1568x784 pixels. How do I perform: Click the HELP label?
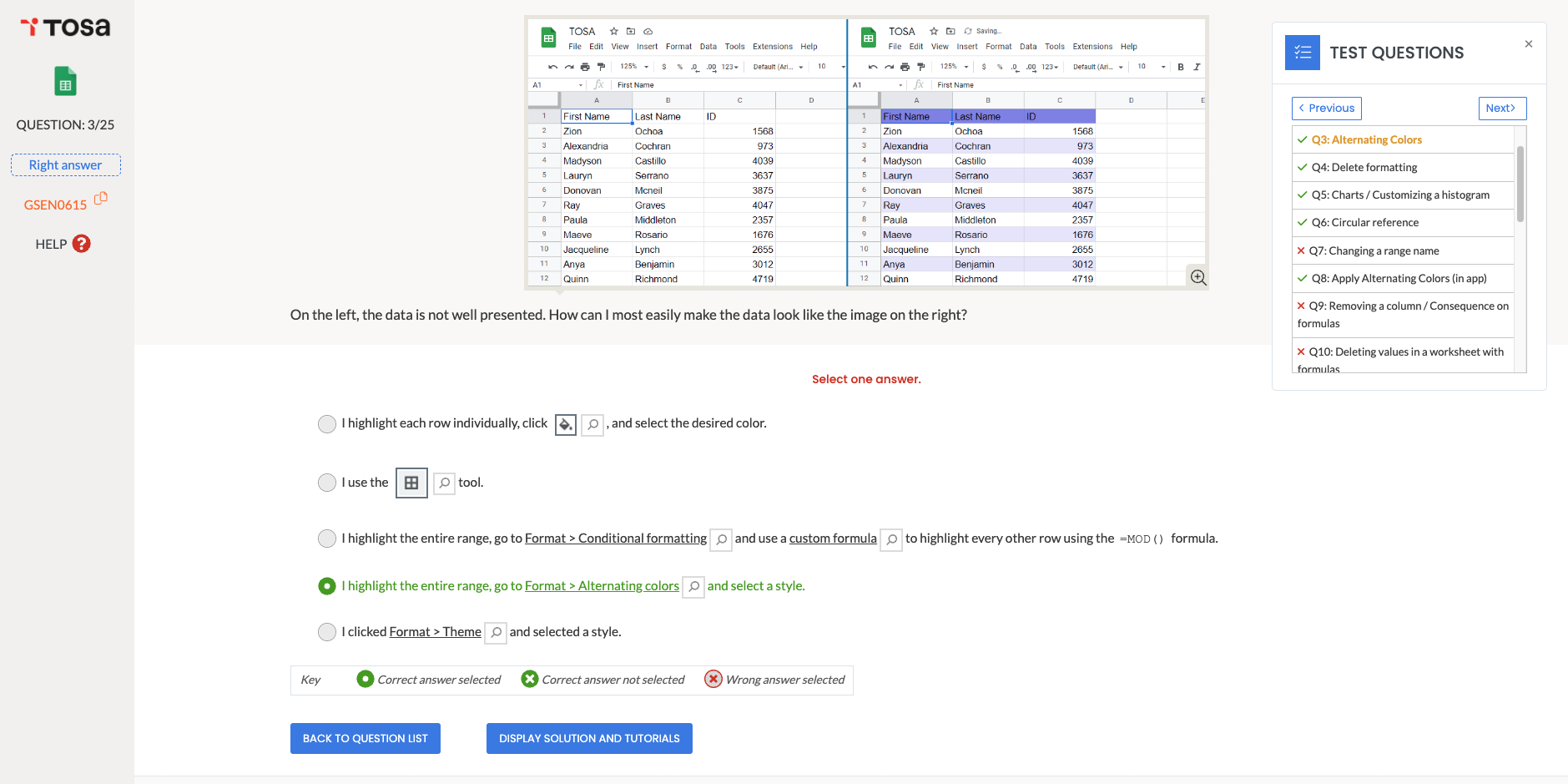51,244
